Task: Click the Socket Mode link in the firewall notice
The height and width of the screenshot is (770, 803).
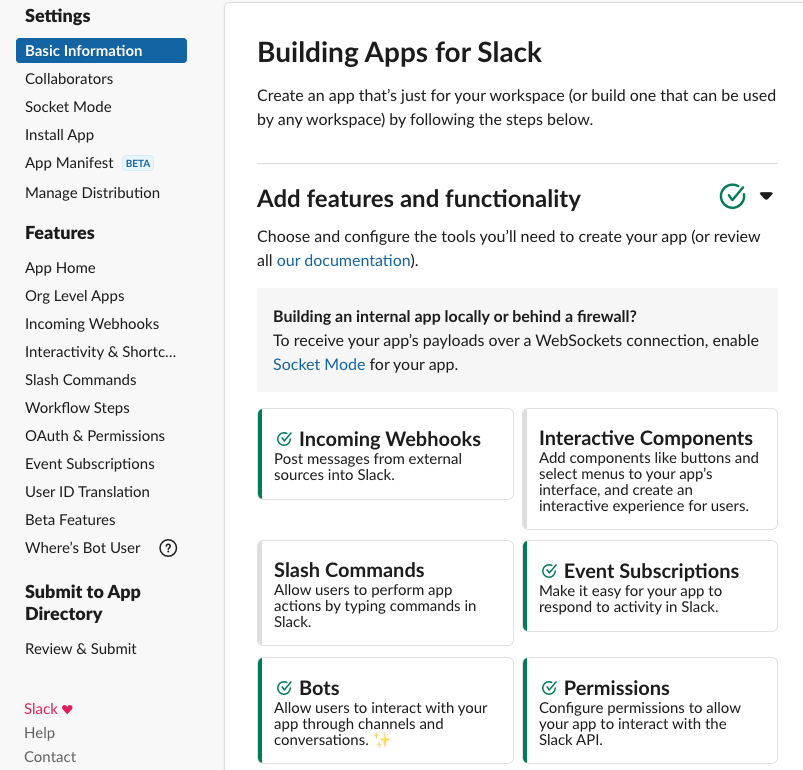Action: pyautogui.click(x=319, y=365)
